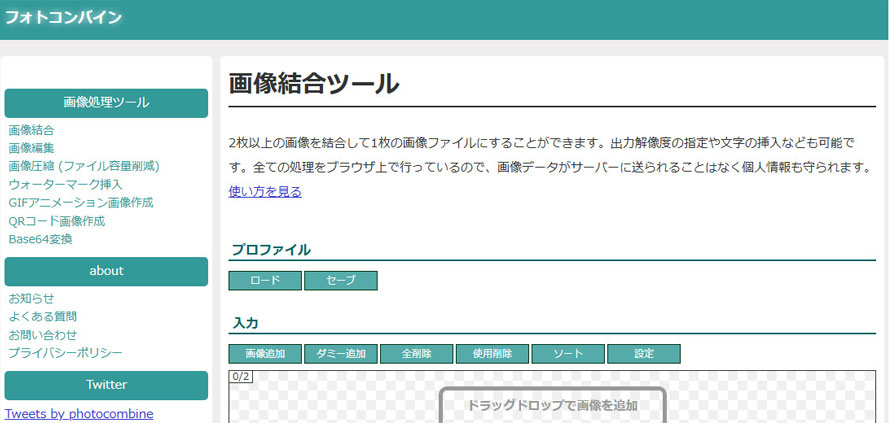
Task: Click the フォトコンバイン site title
Action: pyautogui.click(x=63, y=18)
